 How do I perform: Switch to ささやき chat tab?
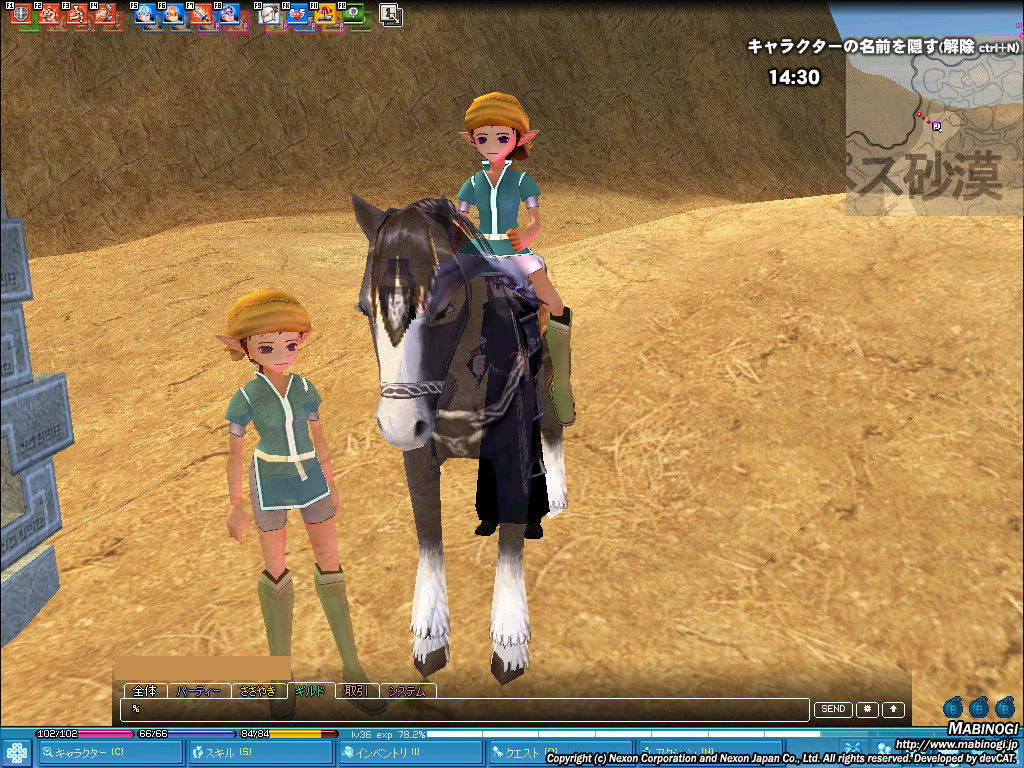tap(258, 691)
